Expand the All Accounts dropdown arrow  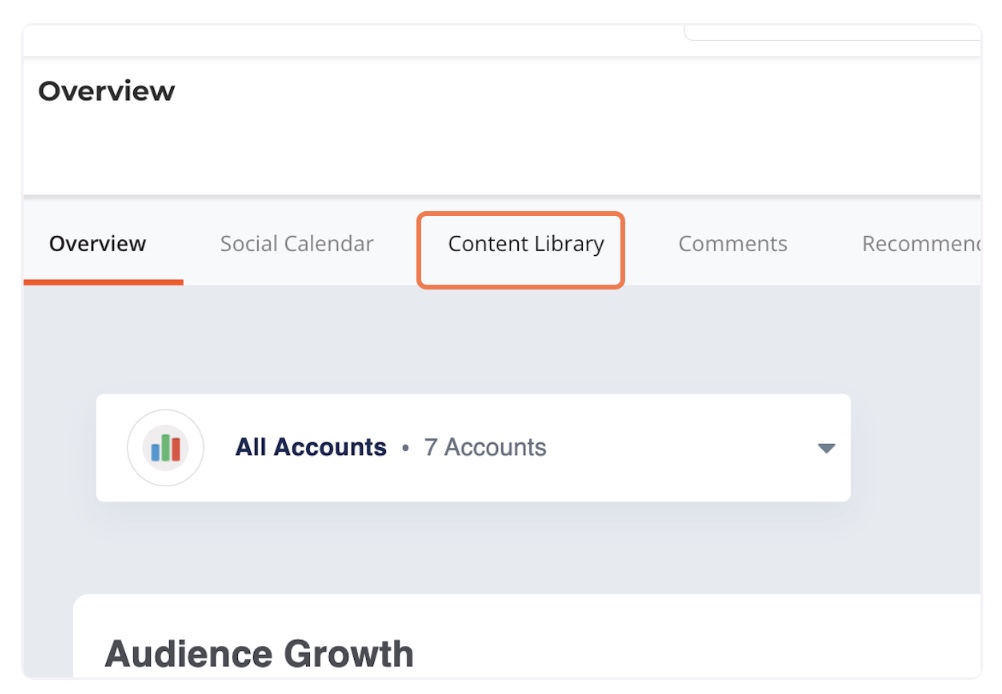(826, 448)
